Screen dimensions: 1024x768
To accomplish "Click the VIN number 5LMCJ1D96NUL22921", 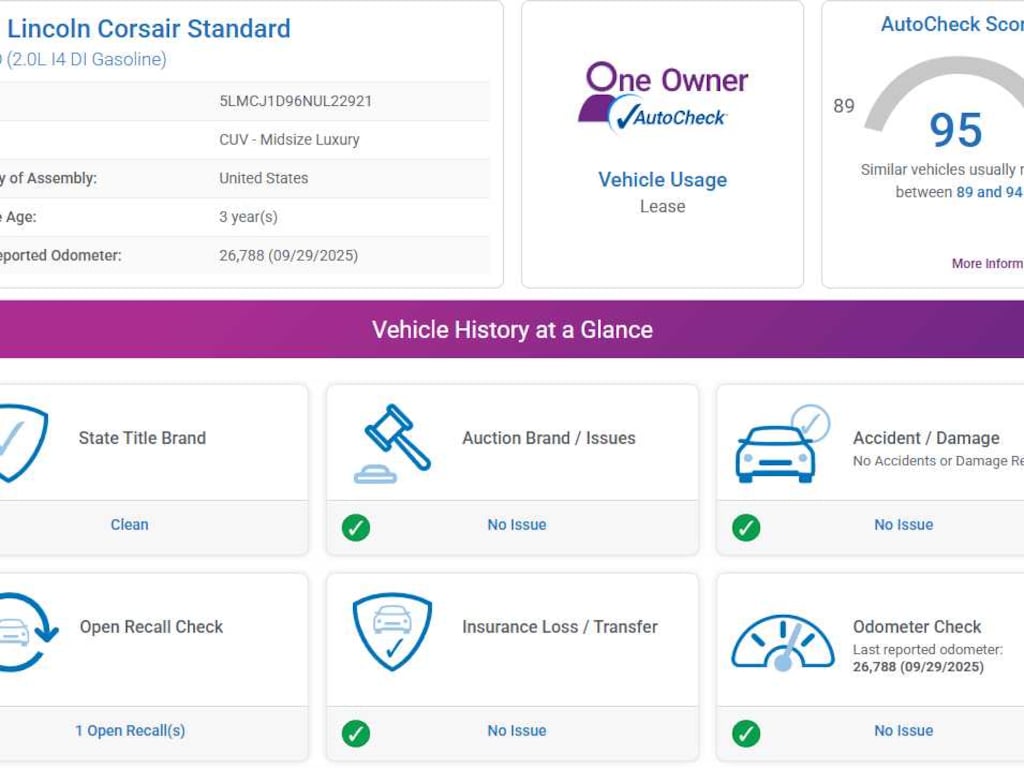I will (x=295, y=101).
